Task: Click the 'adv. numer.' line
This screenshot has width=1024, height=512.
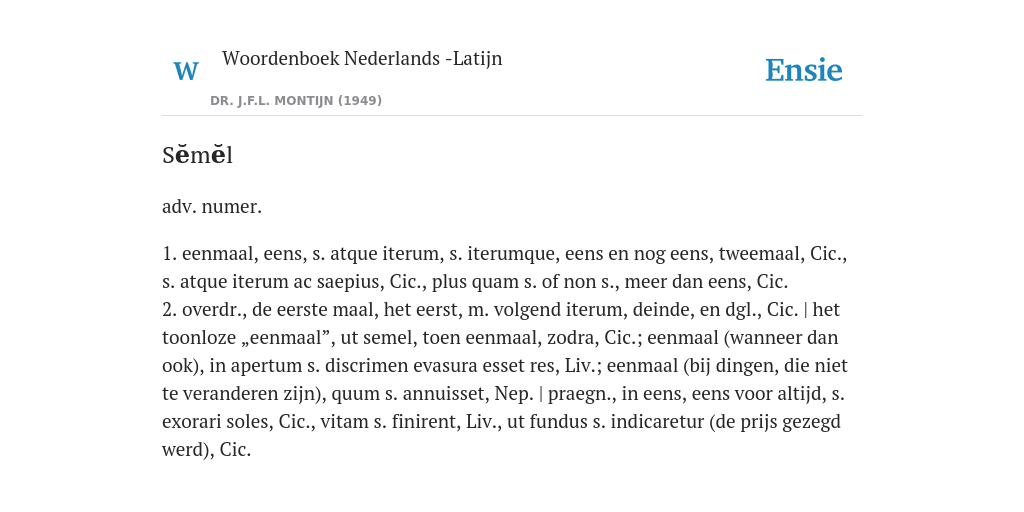Action: (x=212, y=207)
